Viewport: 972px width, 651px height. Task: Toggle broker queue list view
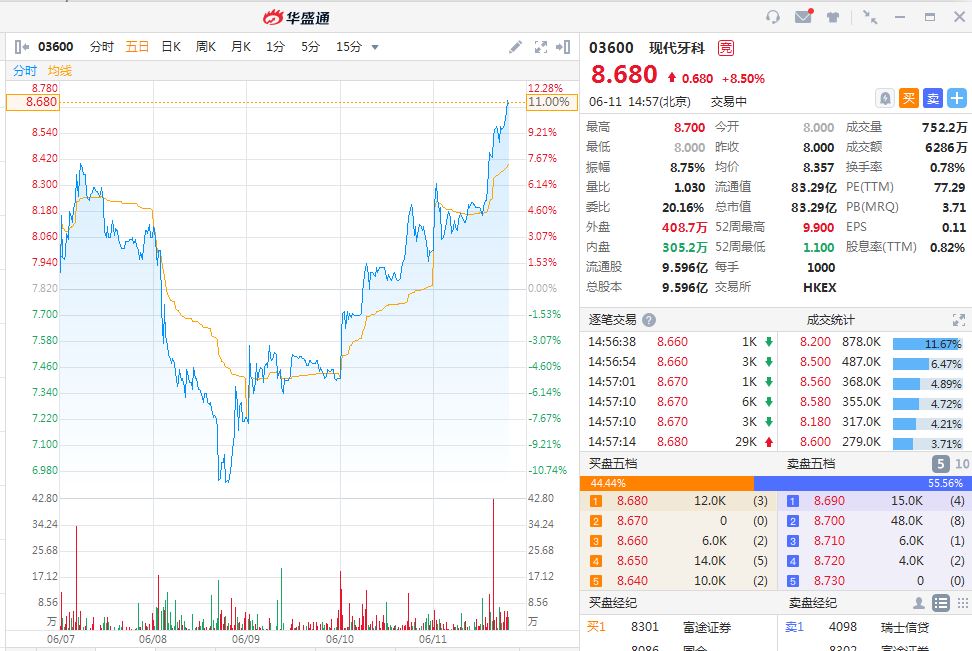[x=941, y=603]
